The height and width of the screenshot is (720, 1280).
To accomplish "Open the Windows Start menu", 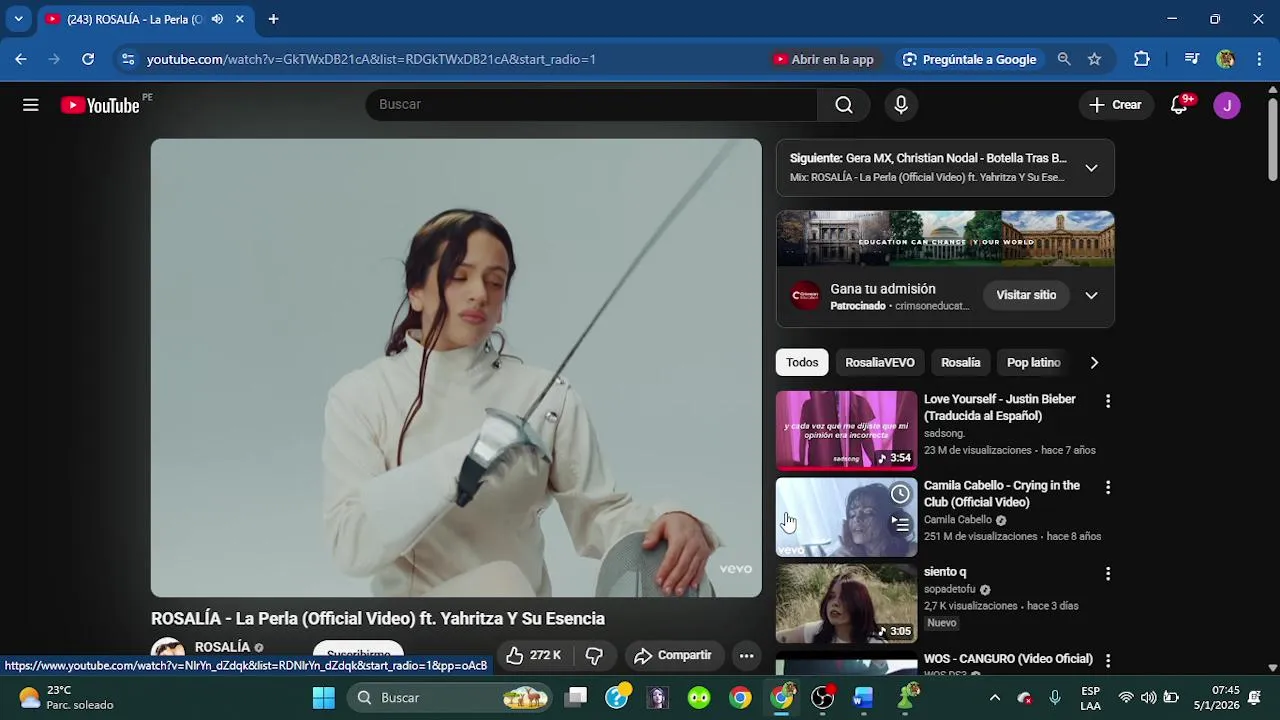I will [x=324, y=698].
